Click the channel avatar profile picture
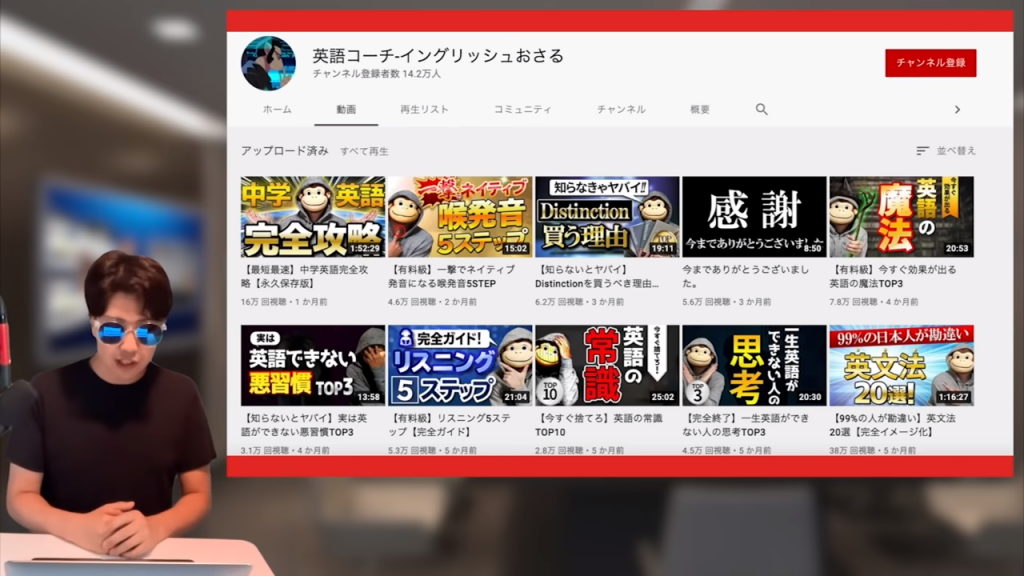This screenshot has height=576, width=1024. coord(268,63)
